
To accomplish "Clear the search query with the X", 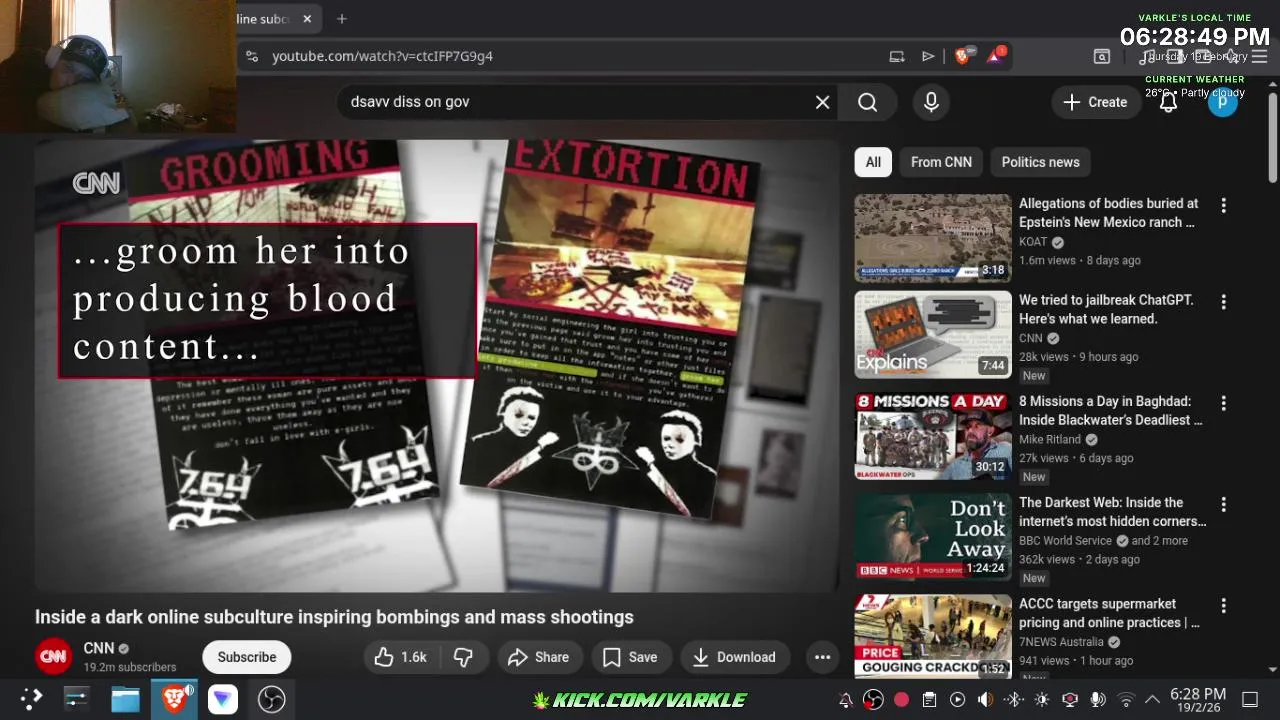I will (x=822, y=102).
